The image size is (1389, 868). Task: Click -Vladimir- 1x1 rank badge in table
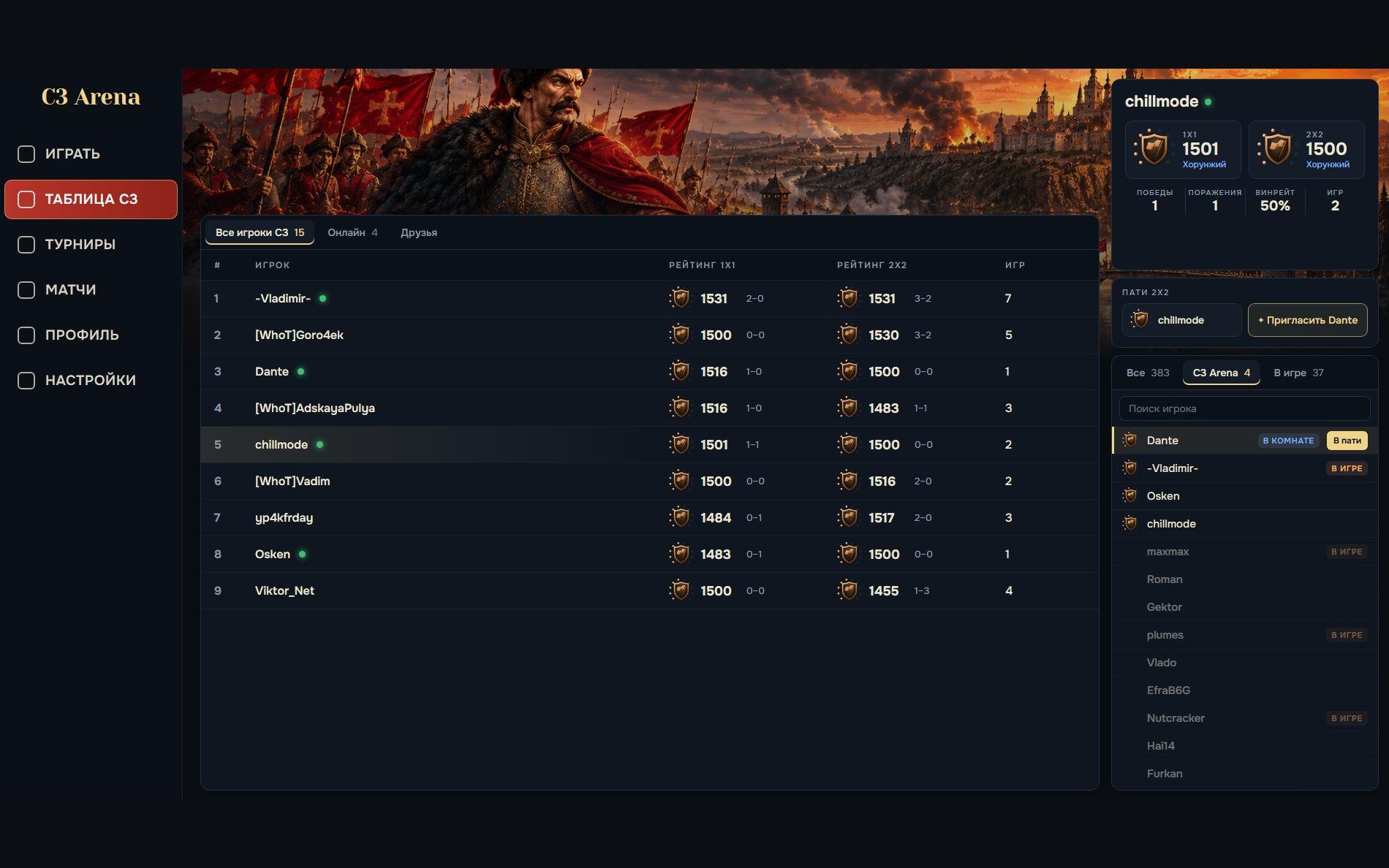coord(680,298)
